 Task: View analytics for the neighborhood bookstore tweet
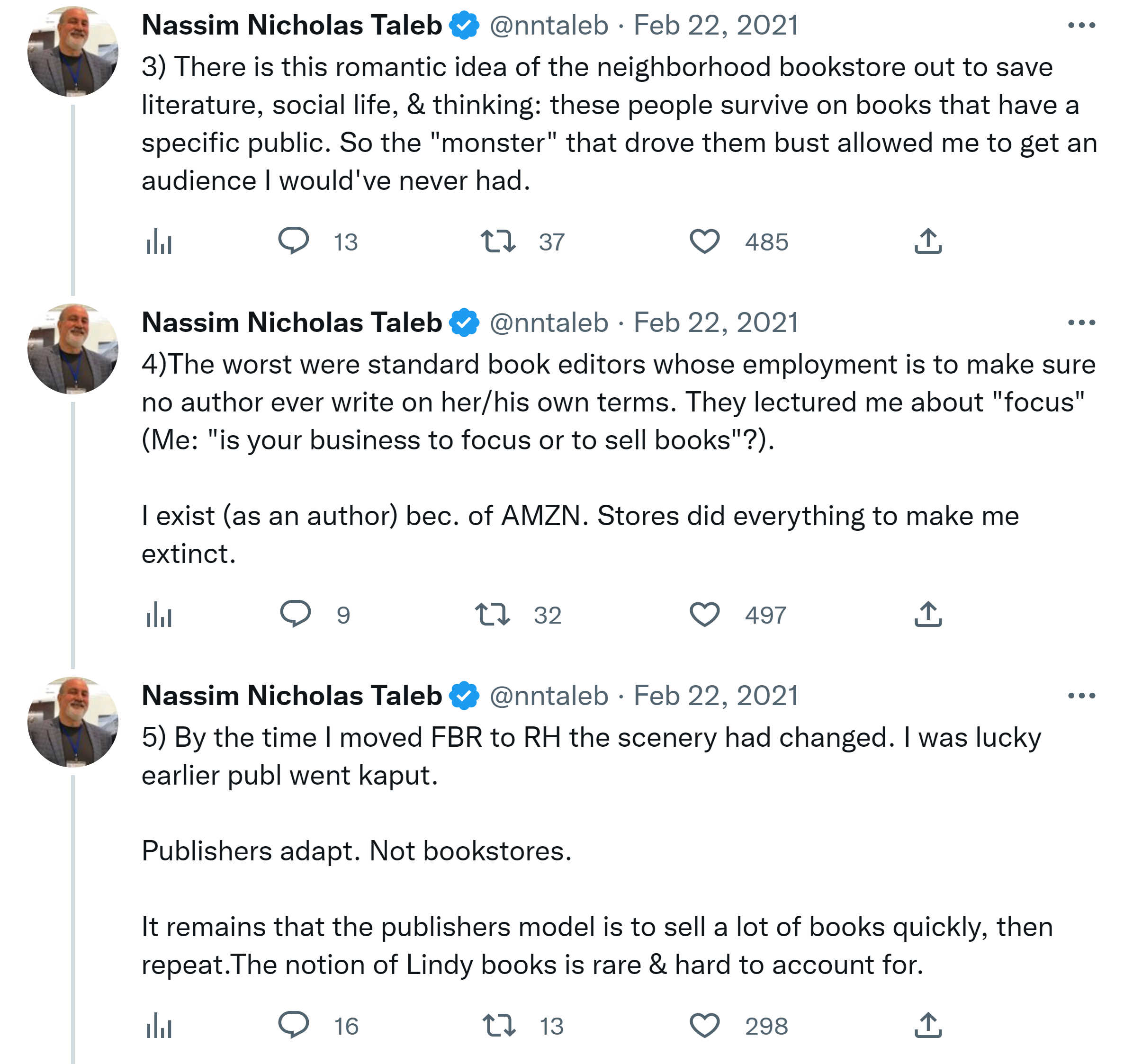coord(159,242)
